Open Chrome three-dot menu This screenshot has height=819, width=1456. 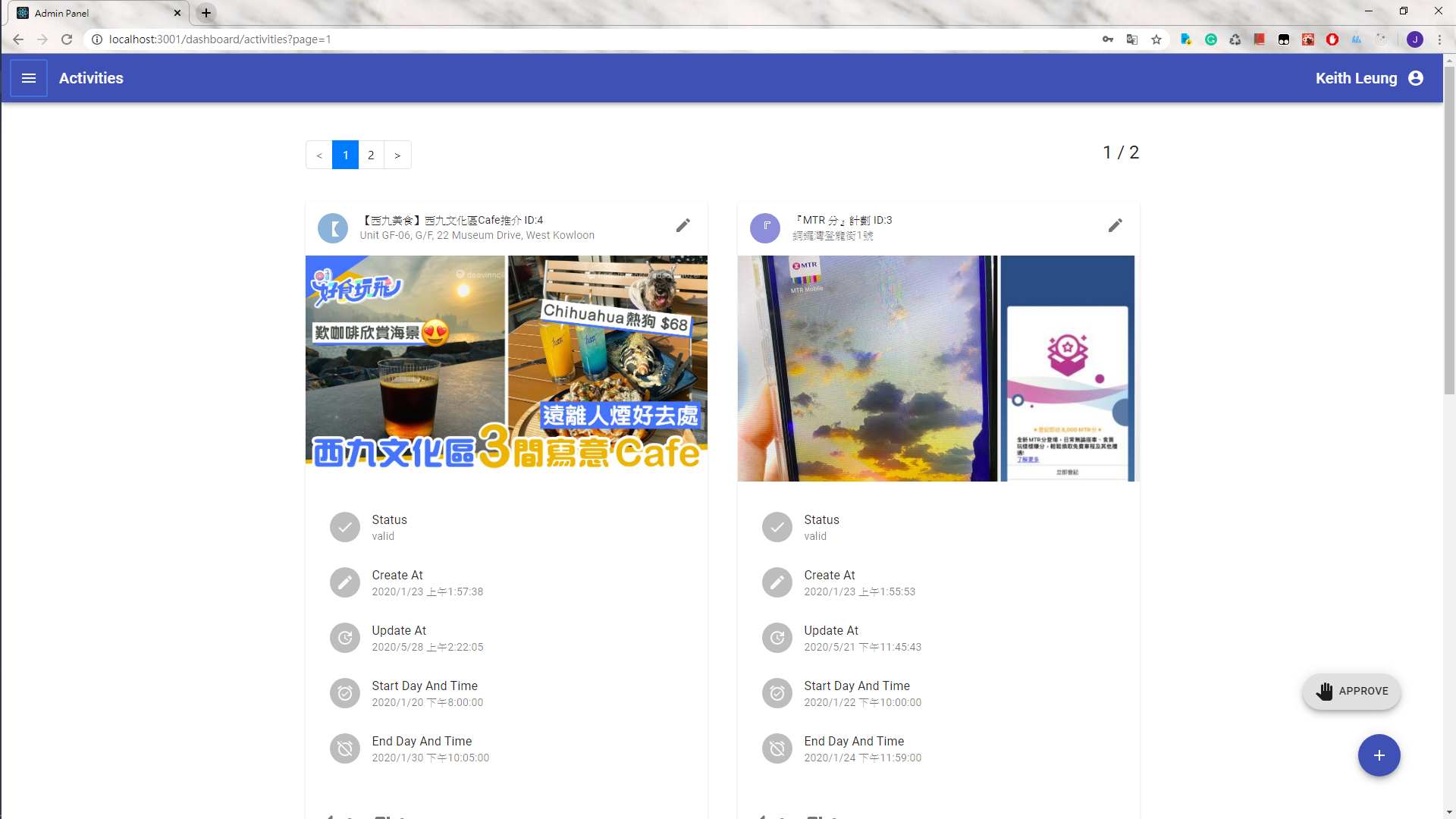[1439, 39]
